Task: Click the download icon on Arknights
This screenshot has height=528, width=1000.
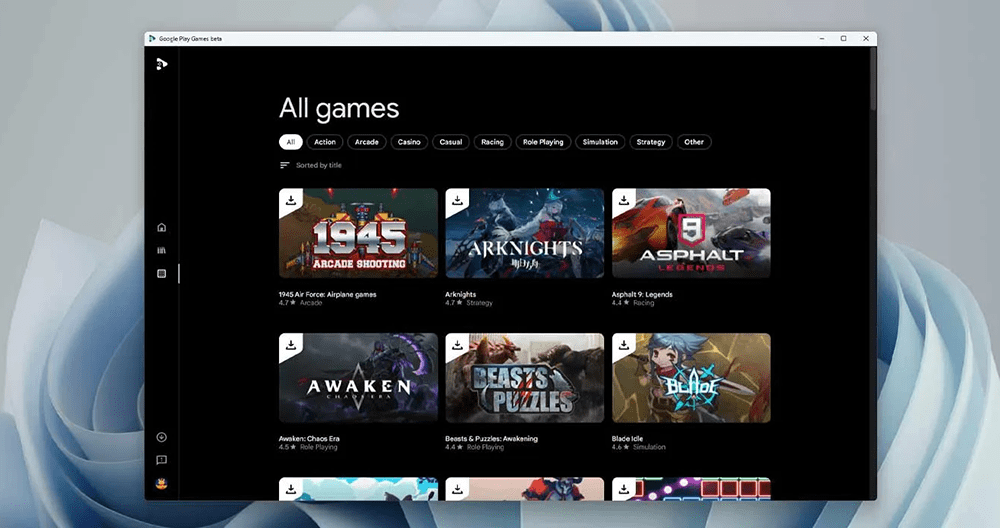Action: coord(457,200)
